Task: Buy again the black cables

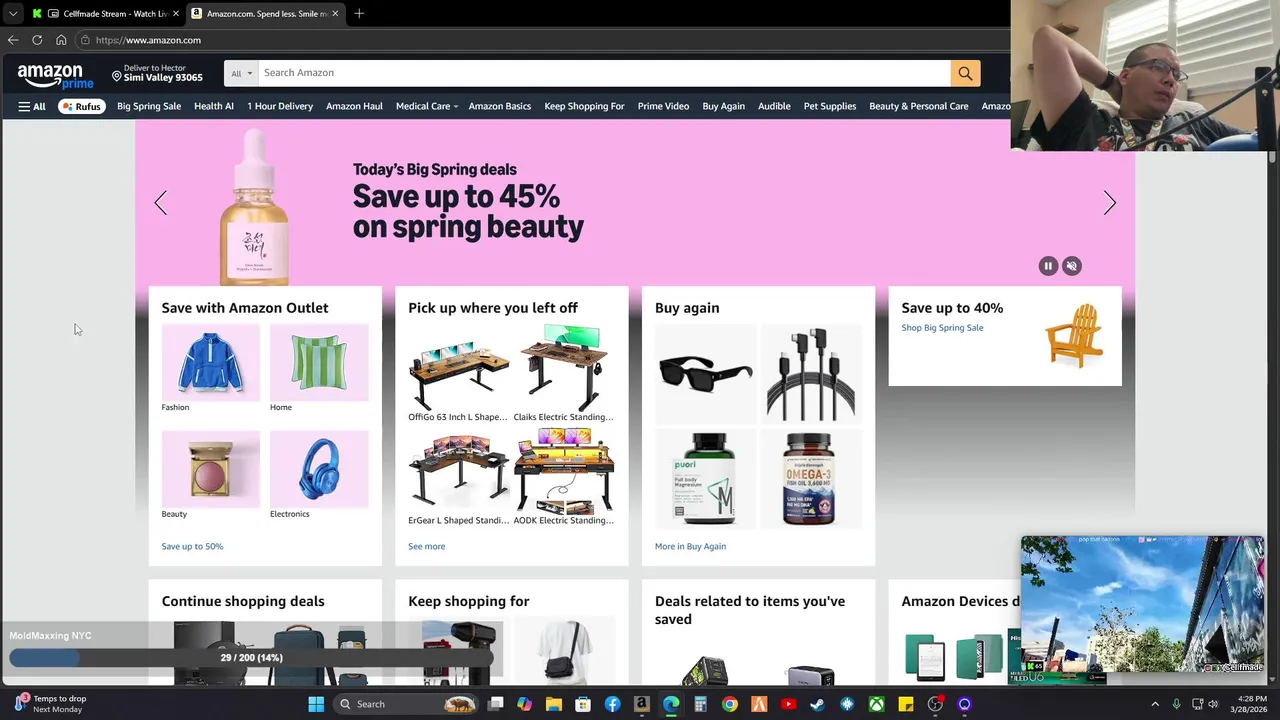Action: pos(811,373)
